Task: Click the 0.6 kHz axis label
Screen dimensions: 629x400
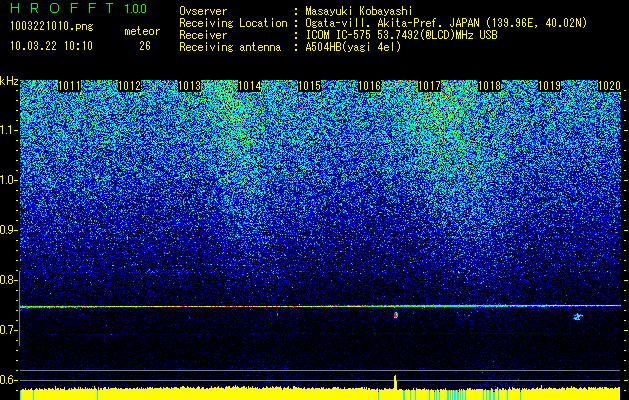Action: tap(9, 380)
